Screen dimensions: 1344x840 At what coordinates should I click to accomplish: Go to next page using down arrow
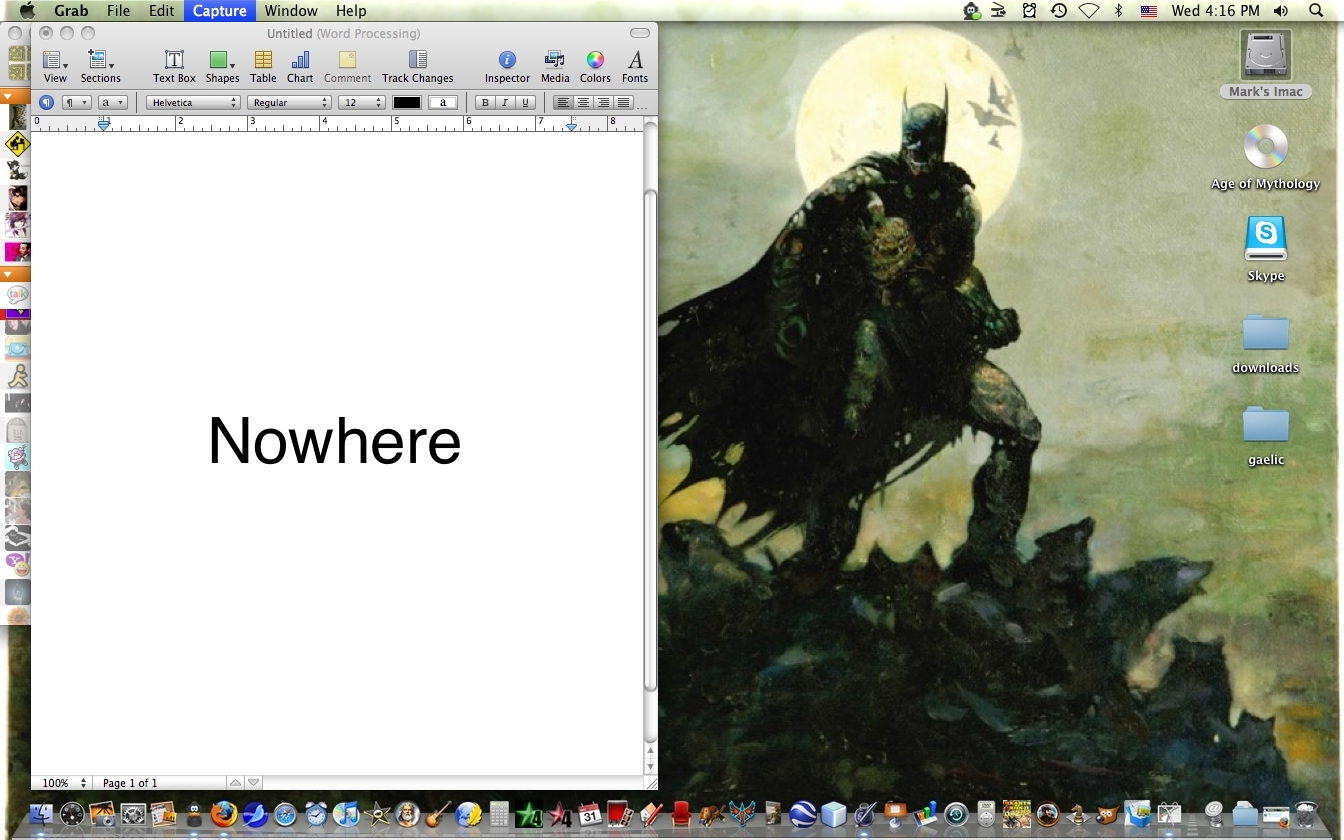click(254, 783)
